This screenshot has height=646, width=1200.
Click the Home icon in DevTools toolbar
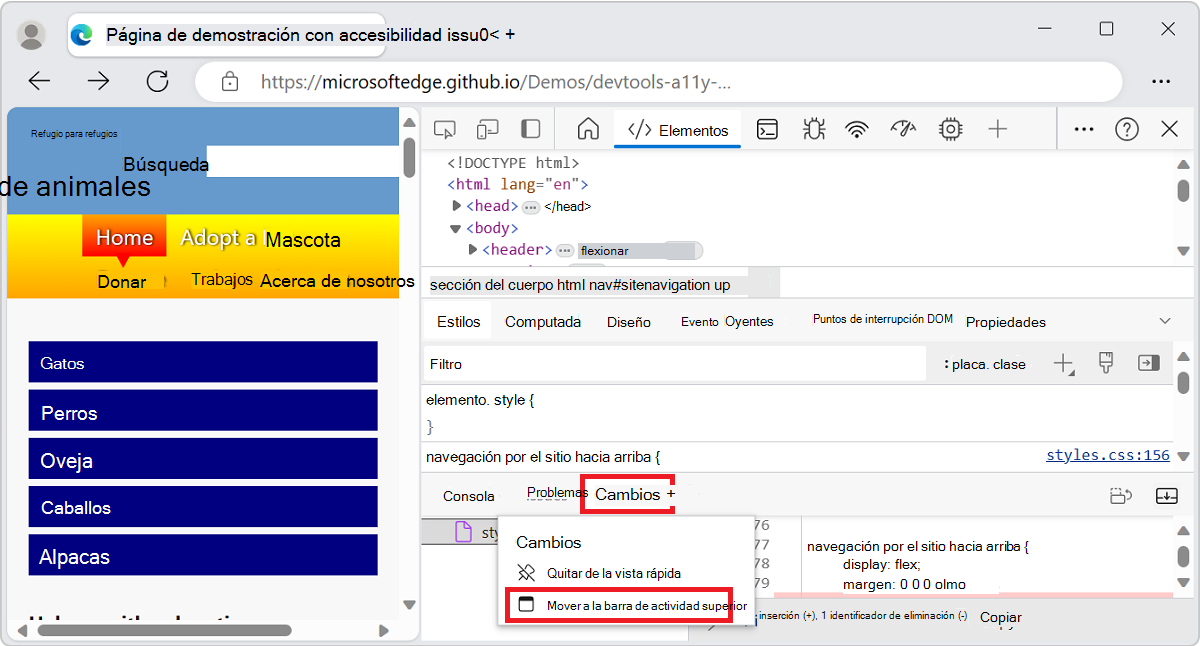(x=587, y=128)
